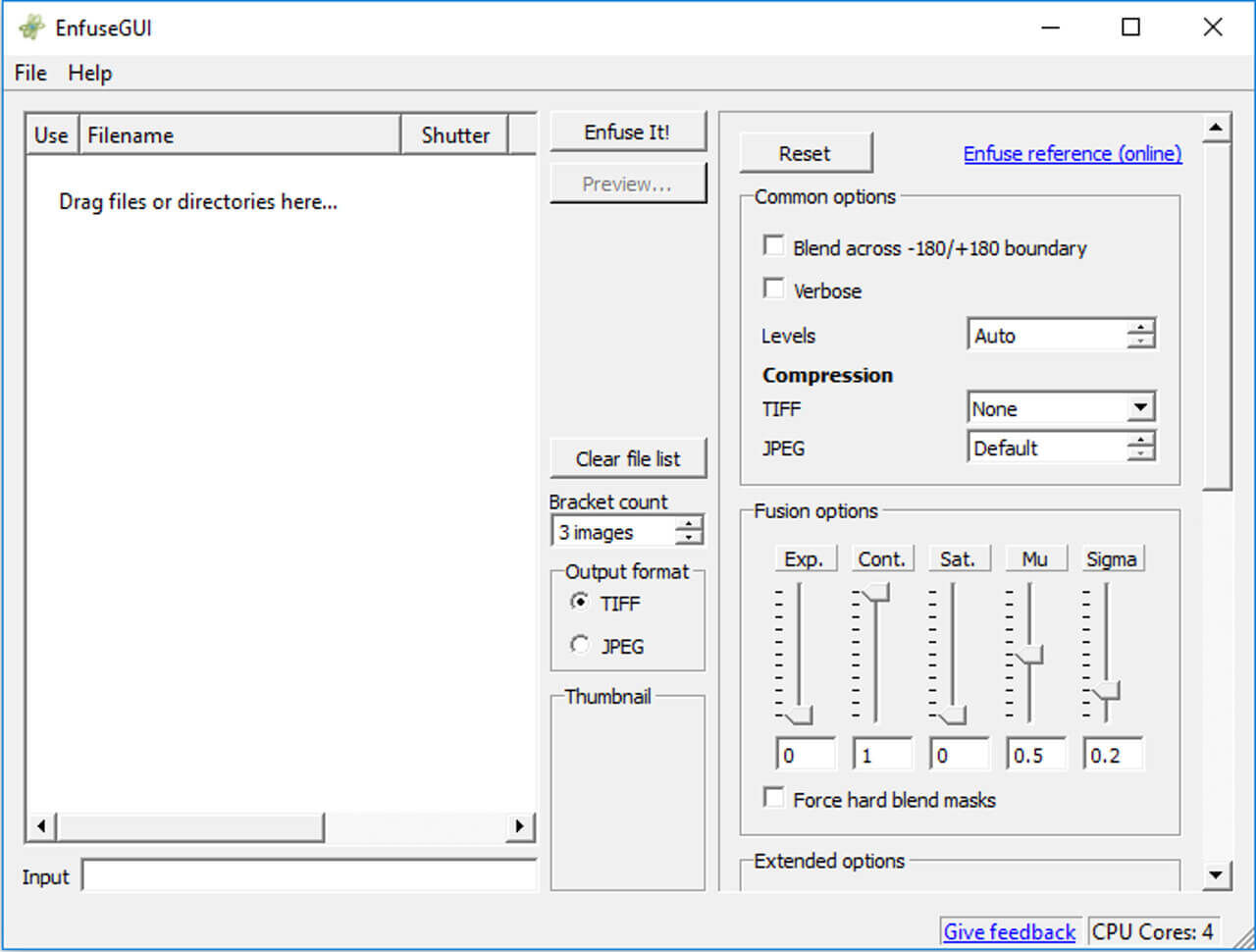The width and height of the screenshot is (1256, 952).
Task: Click the Use column header
Action: click(x=52, y=134)
